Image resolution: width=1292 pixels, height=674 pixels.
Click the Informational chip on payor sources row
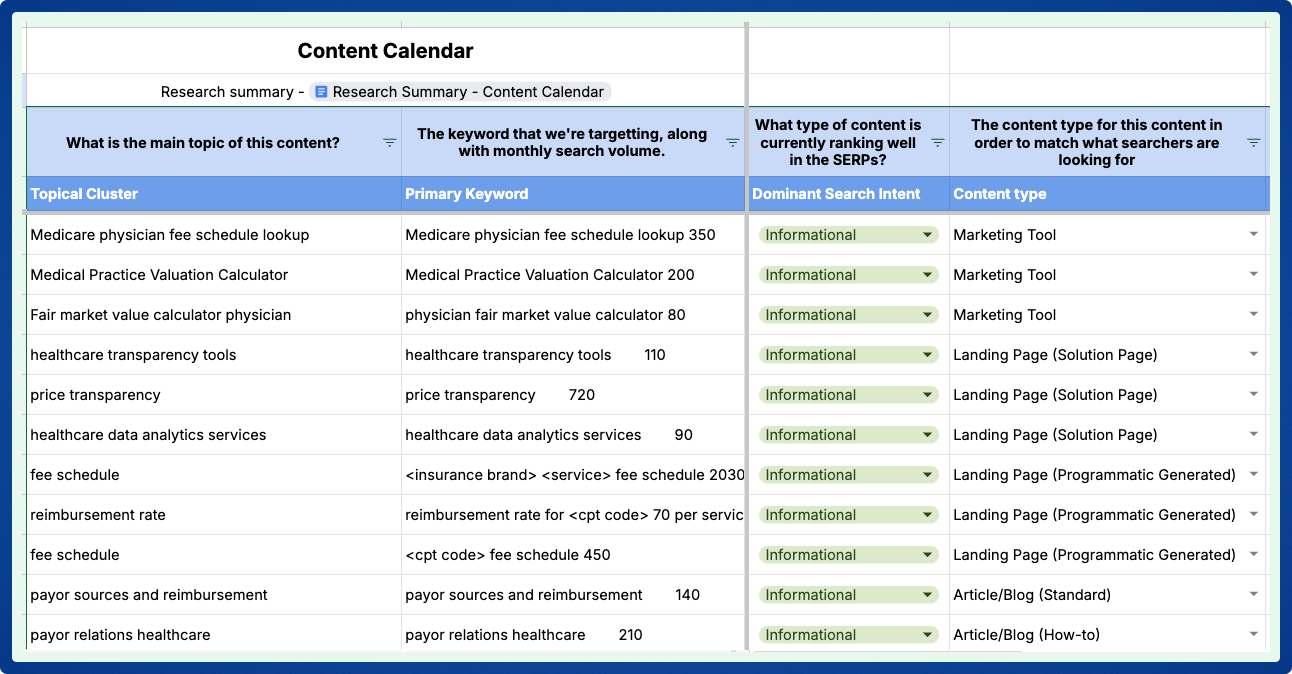[848, 594]
